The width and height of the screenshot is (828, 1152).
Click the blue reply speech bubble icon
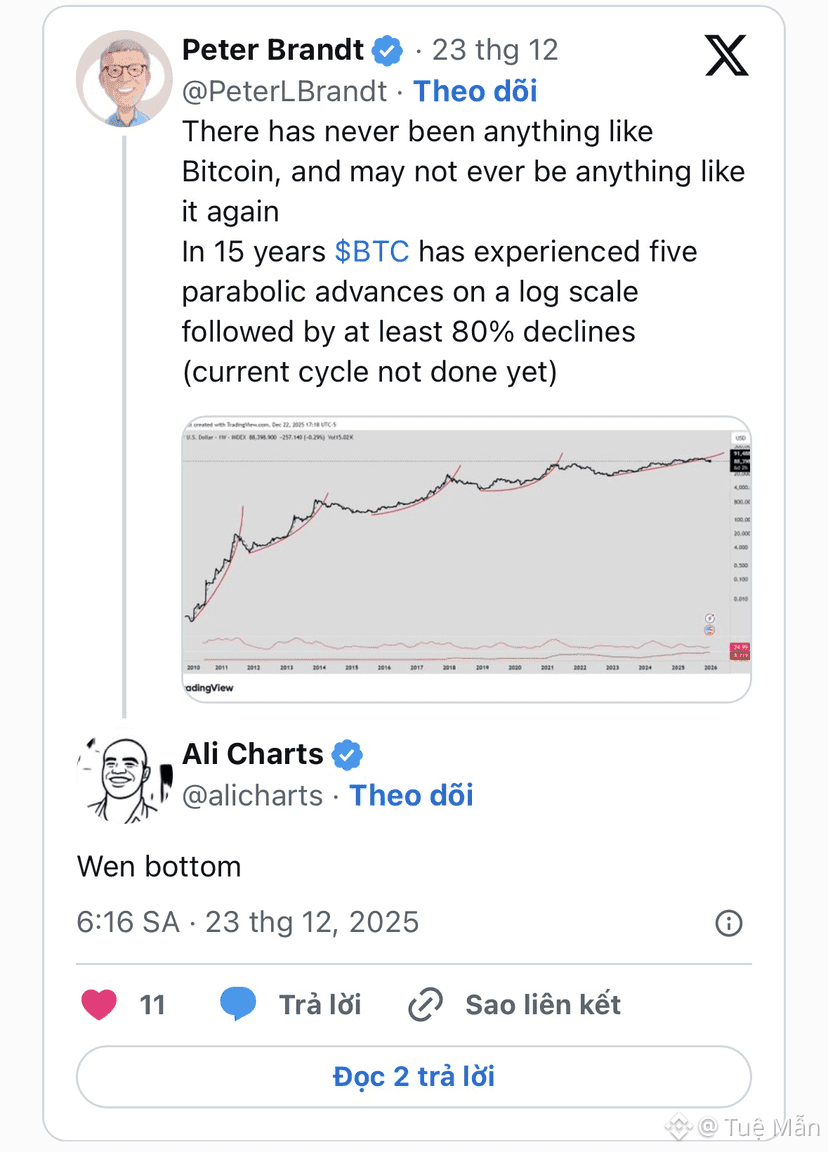[238, 1004]
